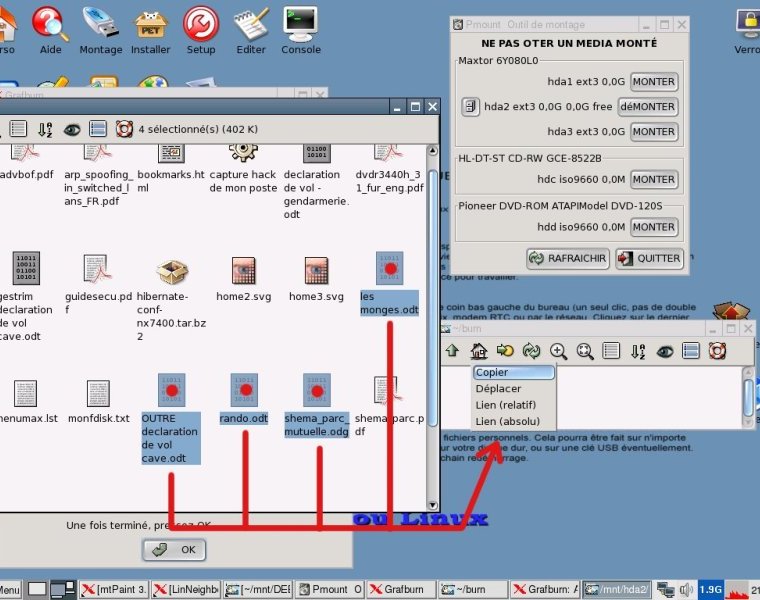Click zoom in magnifier in burn window
Screen dimensions: 760x600
[558, 351]
